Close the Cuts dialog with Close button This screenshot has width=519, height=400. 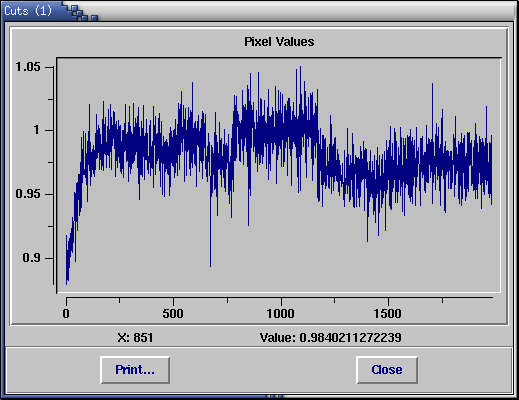point(387,370)
